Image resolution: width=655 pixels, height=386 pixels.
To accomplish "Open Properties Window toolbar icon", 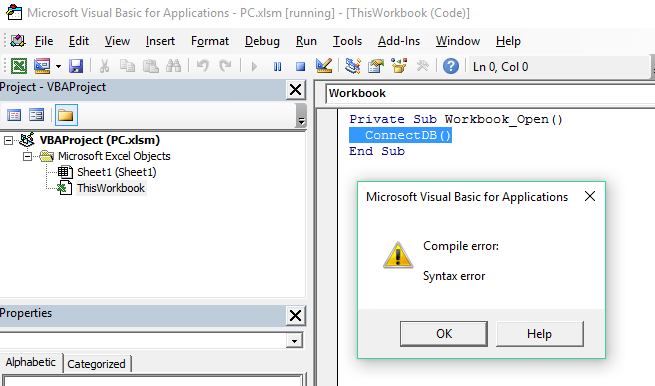I will tap(376, 66).
